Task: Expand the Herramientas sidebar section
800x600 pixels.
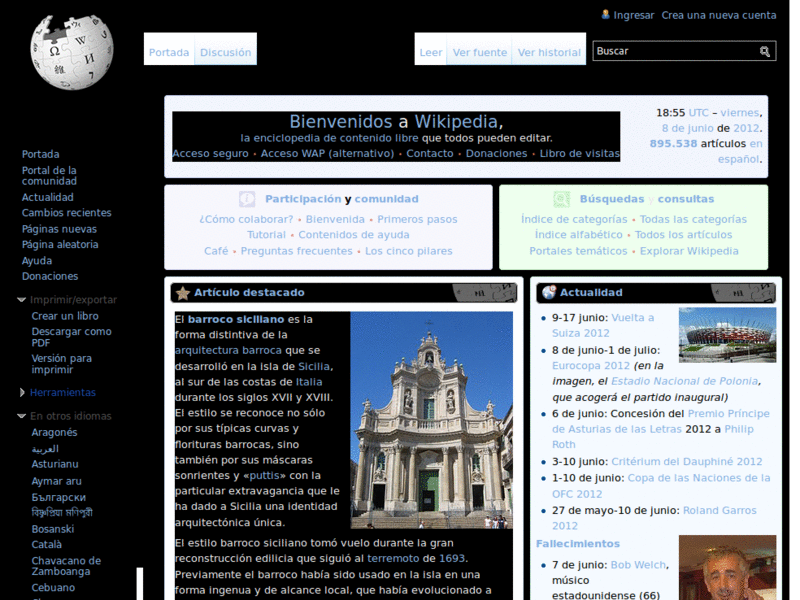Action: (x=22, y=392)
